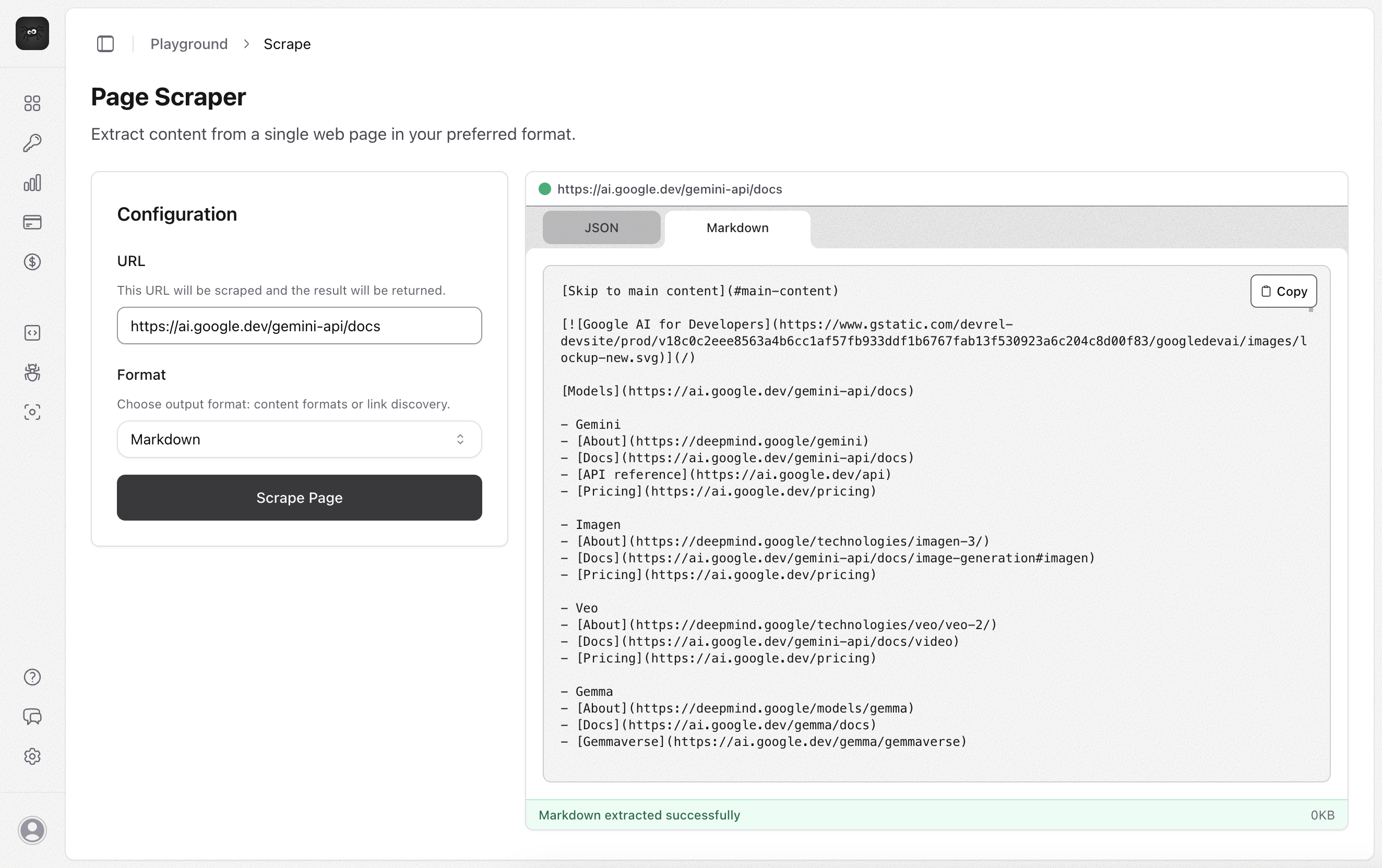The width and height of the screenshot is (1382, 868).
Task: Open the billing credit card icon
Action: click(32, 222)
